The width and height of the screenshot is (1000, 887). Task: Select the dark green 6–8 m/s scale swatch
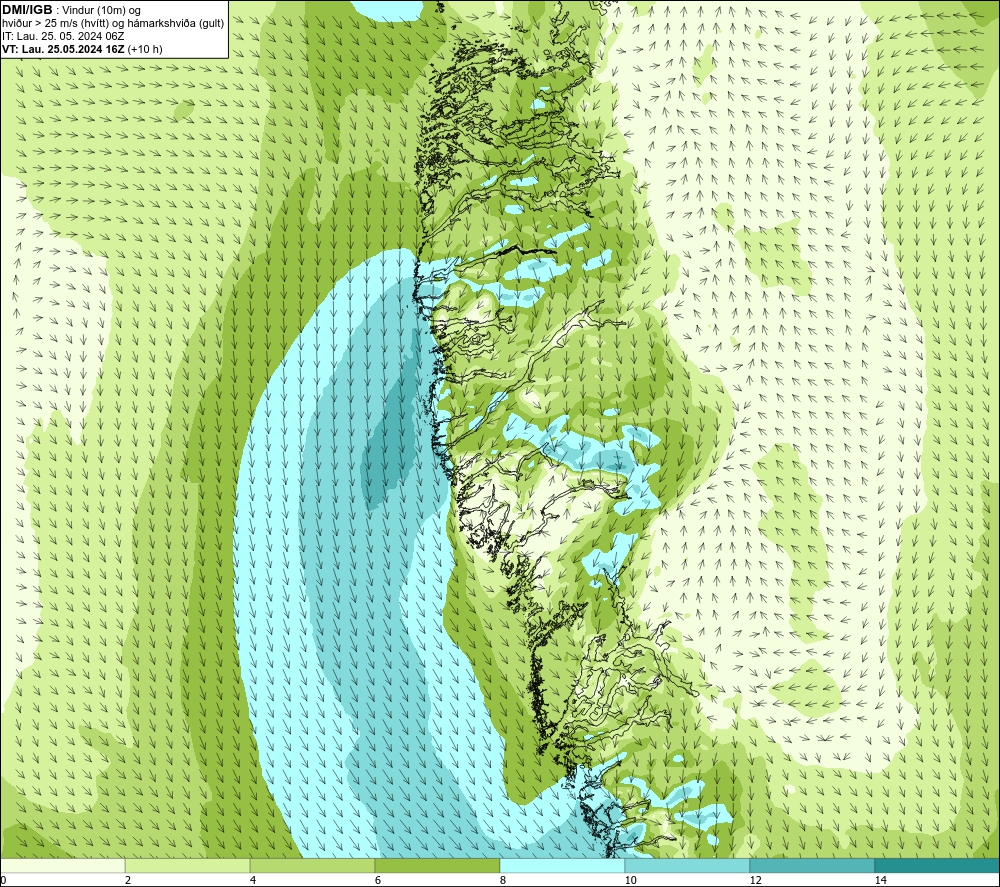tap(438, 865)
